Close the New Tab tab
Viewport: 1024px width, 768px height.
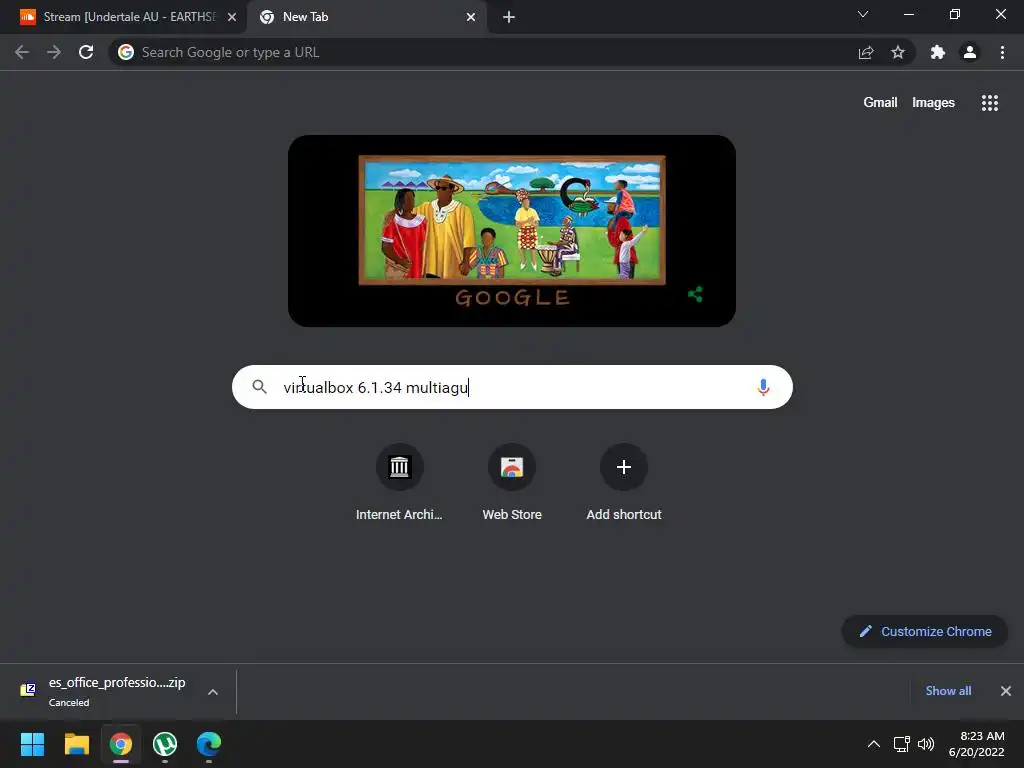[471, 17]
